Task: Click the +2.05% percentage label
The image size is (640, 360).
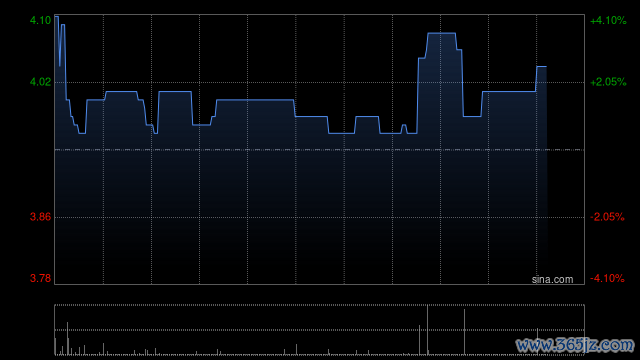Action: point(608,82)
